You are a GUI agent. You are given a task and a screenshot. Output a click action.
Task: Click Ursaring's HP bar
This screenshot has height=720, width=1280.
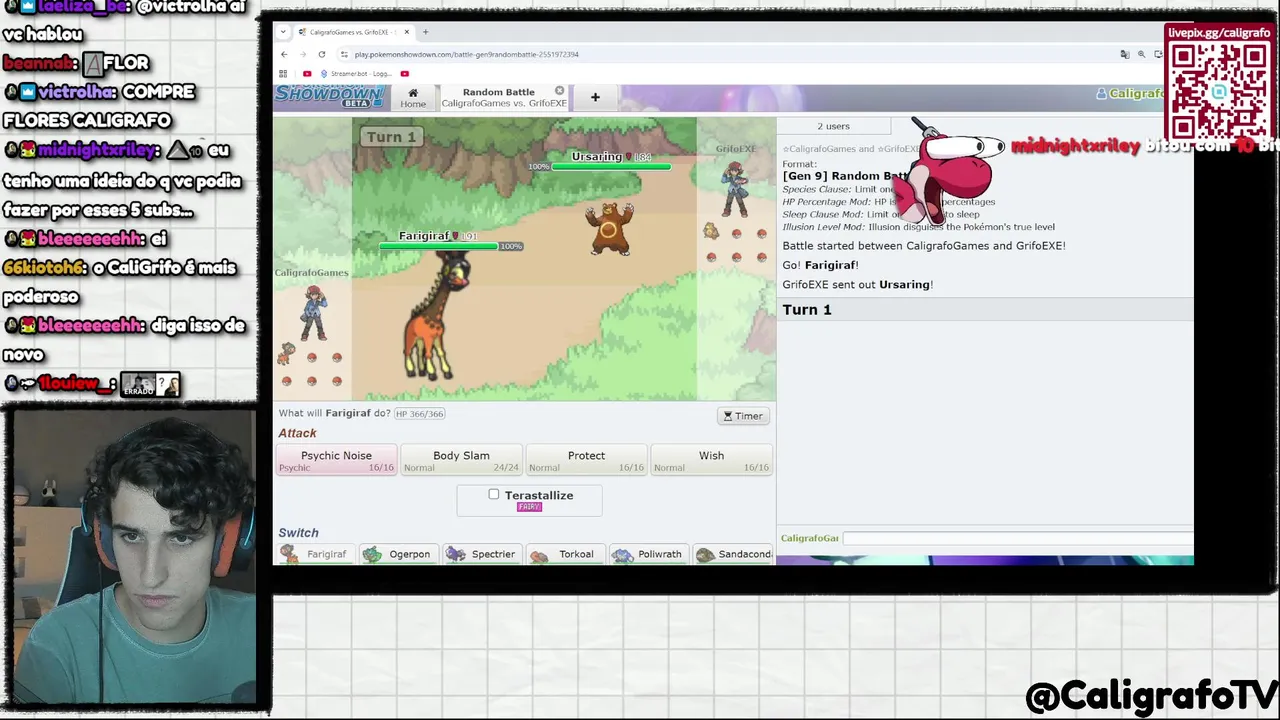(x=611, y=167)
